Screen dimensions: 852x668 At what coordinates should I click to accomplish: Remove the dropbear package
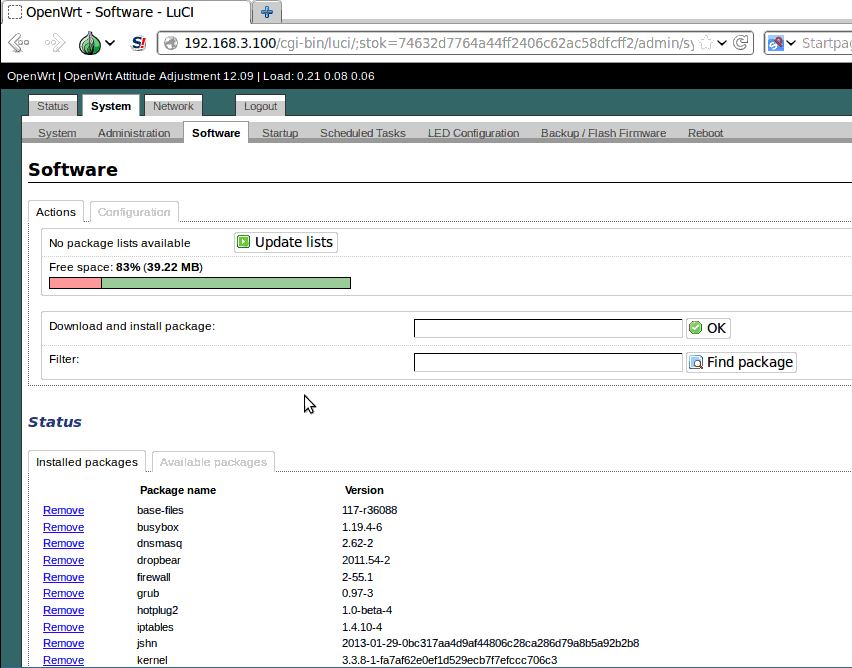click(x=63, y=560)
